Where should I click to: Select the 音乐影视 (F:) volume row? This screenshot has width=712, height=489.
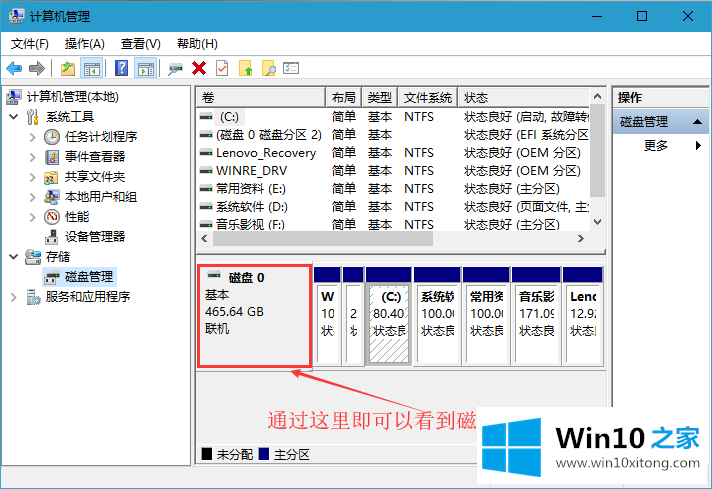(x=393, y=224)
